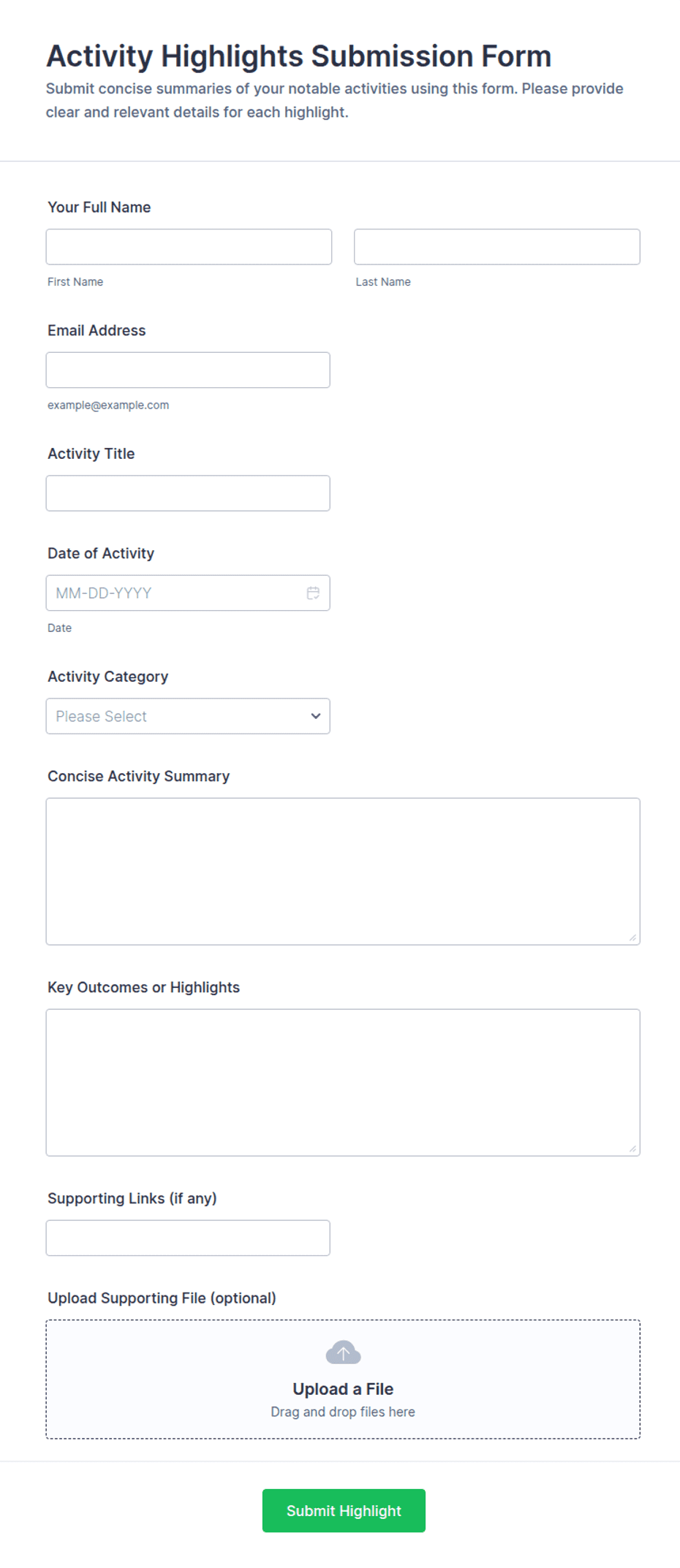Select the Email Address text box

188,370
